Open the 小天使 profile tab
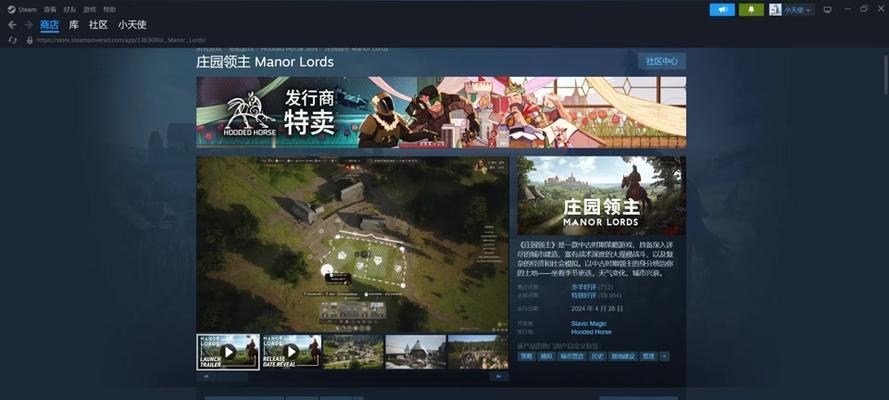889x400 pixels. coord(132,25)
